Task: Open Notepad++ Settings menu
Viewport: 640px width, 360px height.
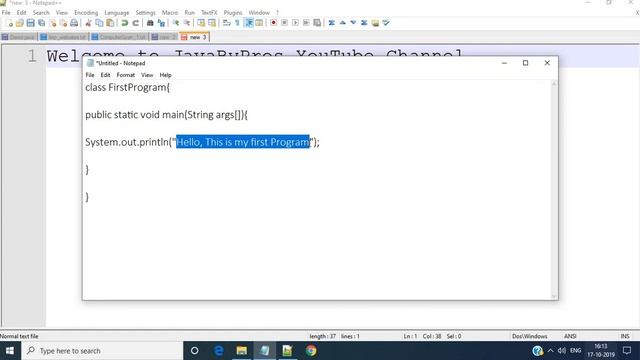Action: pos(145,13)
